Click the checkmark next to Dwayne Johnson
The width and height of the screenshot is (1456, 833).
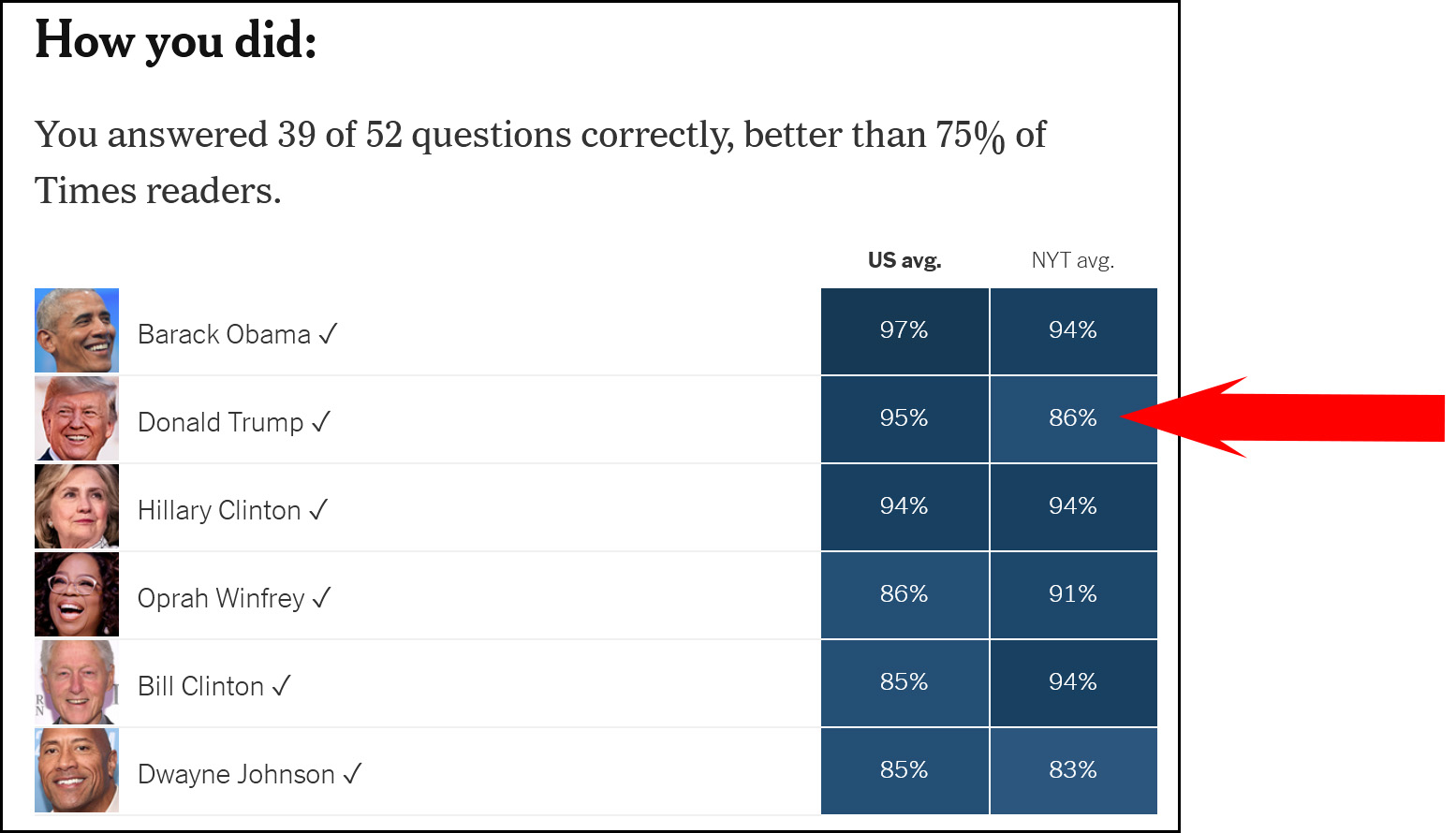pos(352,774)
